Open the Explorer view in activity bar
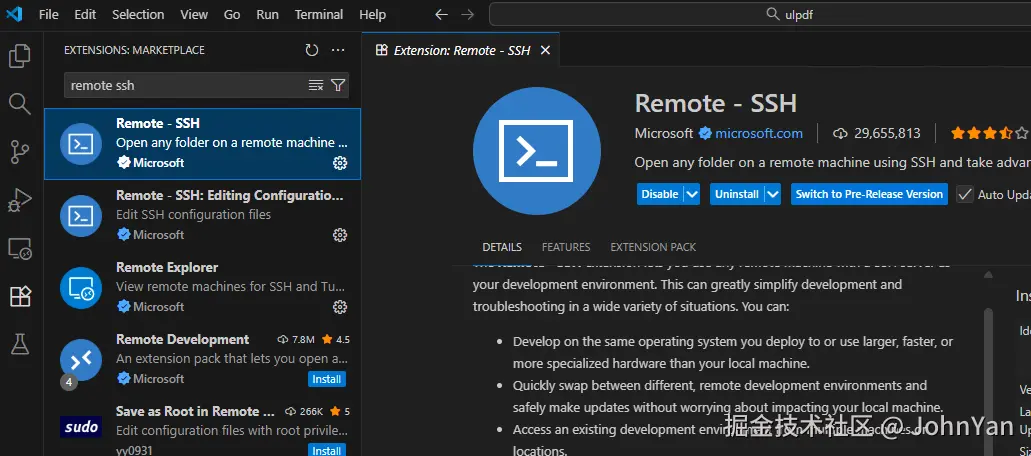 pyautogui.click(x=19, y=56)
